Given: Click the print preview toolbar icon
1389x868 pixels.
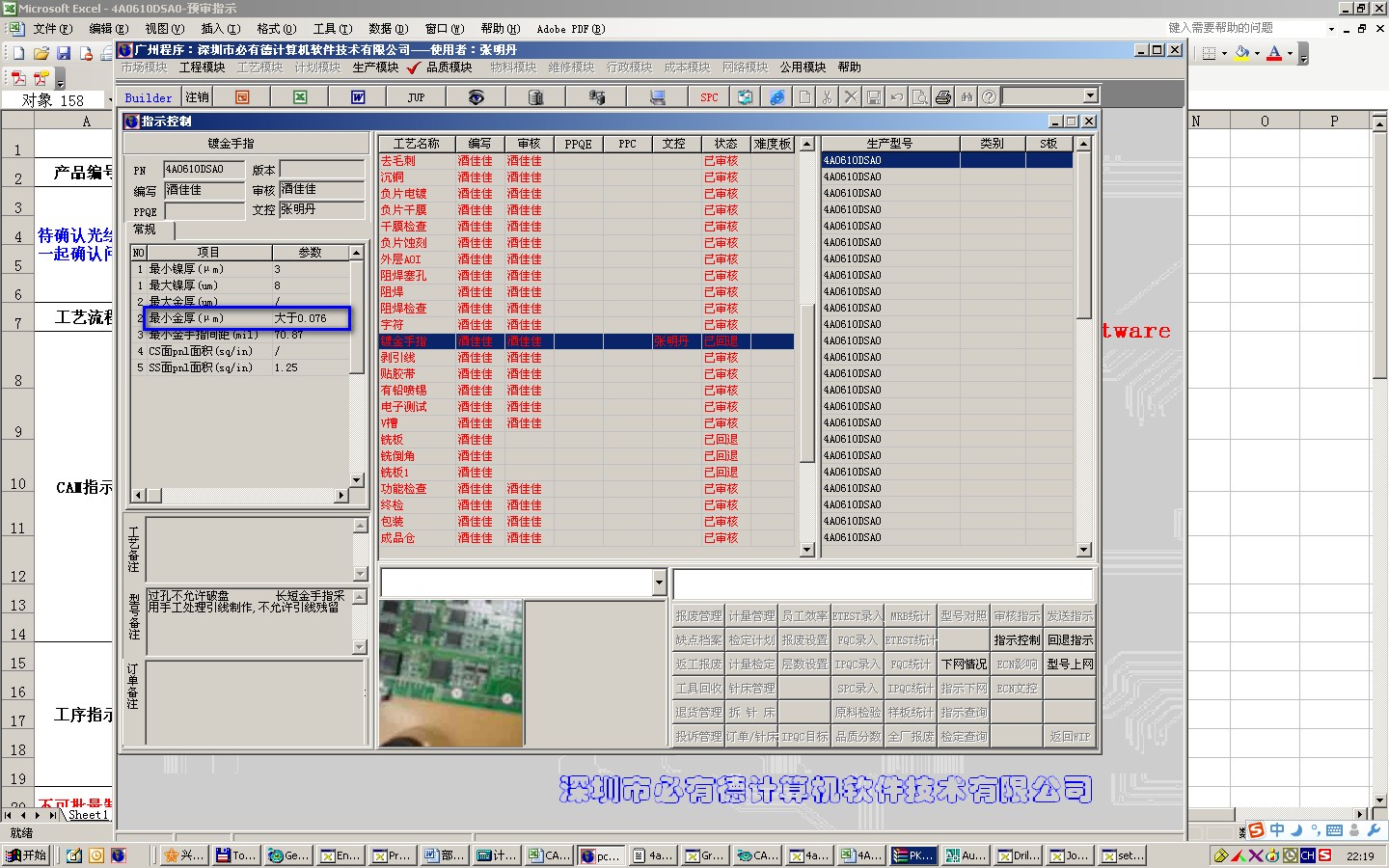Looking at the screenshot, I should point(920,97).
